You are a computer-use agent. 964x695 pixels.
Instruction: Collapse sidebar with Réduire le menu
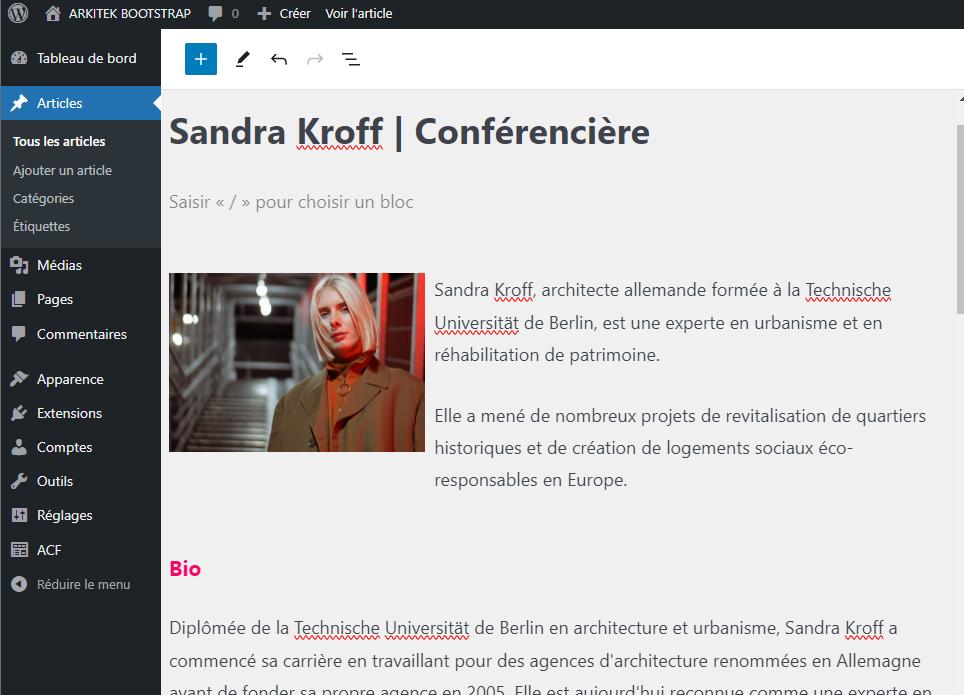pos(72,584)
